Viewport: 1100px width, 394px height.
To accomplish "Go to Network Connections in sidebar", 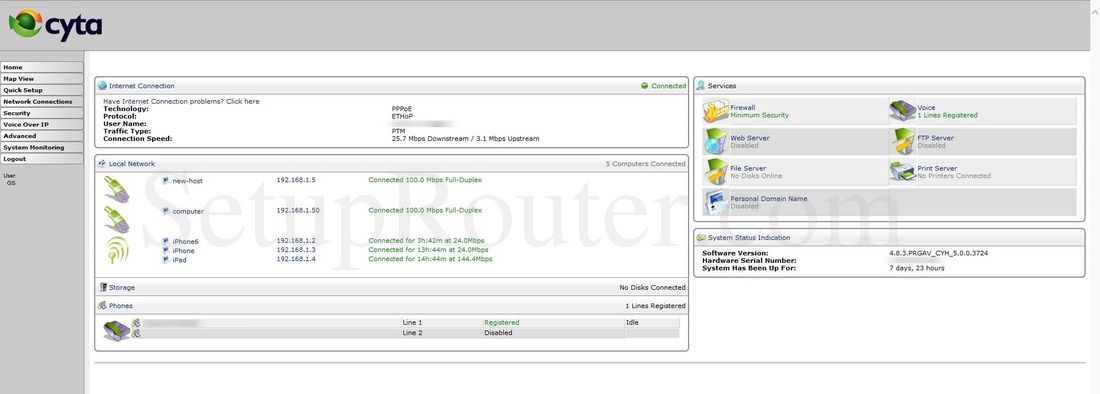I will coord(42,102).
